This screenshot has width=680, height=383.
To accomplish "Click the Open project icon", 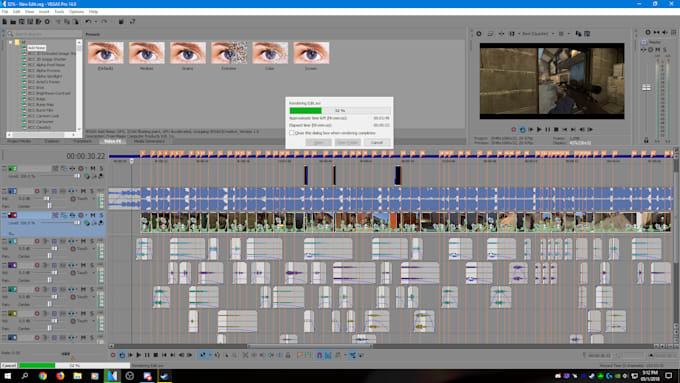I will pos(13,21).
